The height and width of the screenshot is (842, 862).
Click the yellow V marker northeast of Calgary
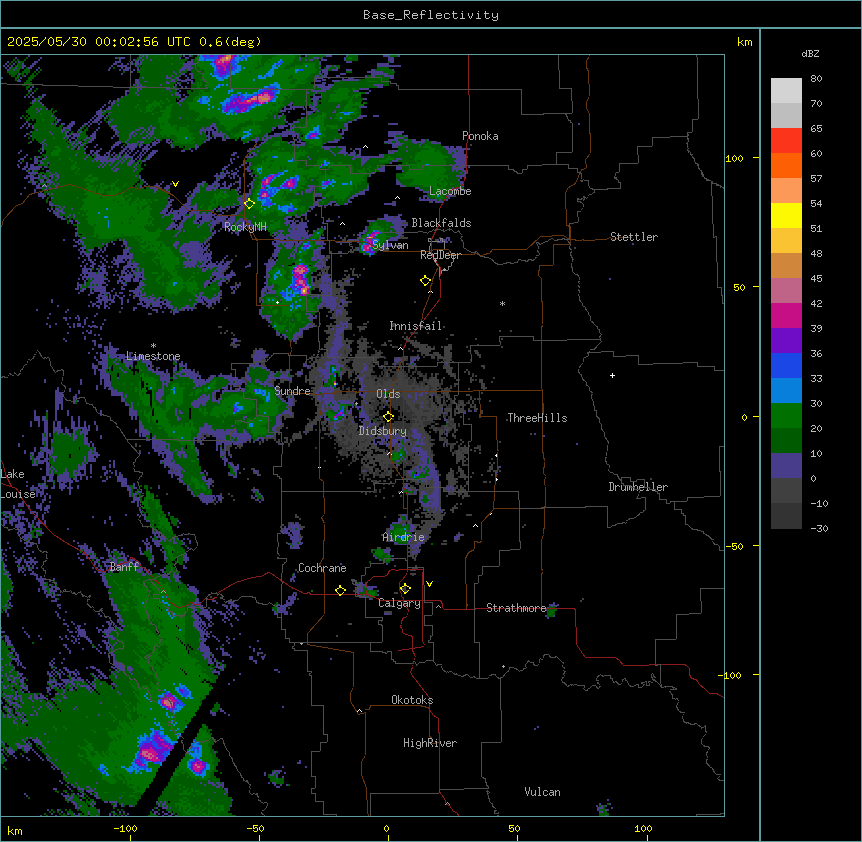(x=429, y=584)
